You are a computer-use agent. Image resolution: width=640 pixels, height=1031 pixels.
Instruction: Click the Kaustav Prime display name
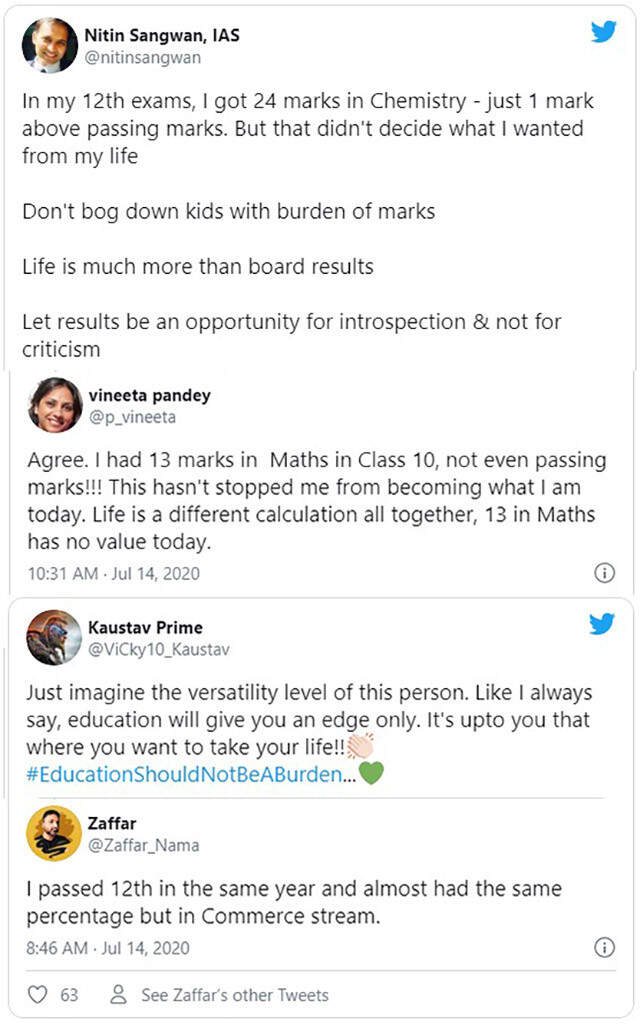tap(152, 628)
